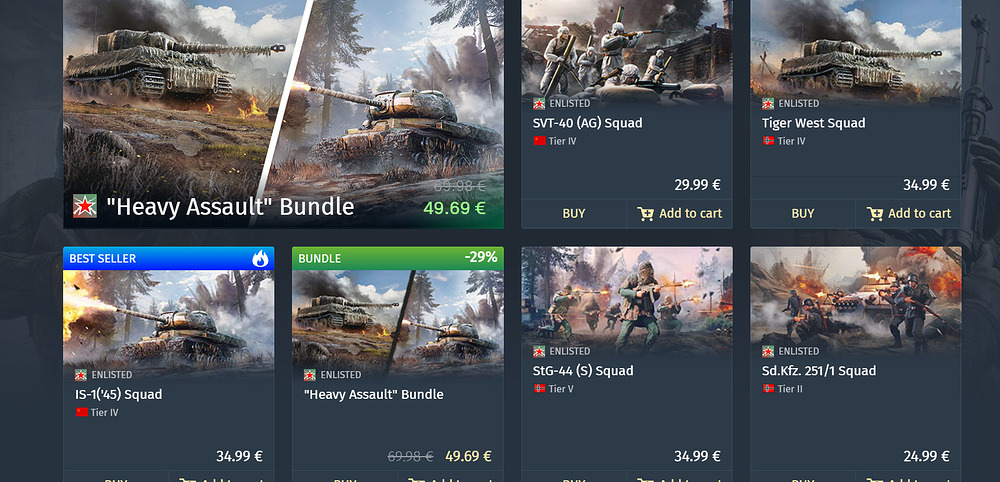This screenshot has height=482, width=1000.
Task: Click the small Heavy Assault Bundle title
Action: tap(373, 395)
